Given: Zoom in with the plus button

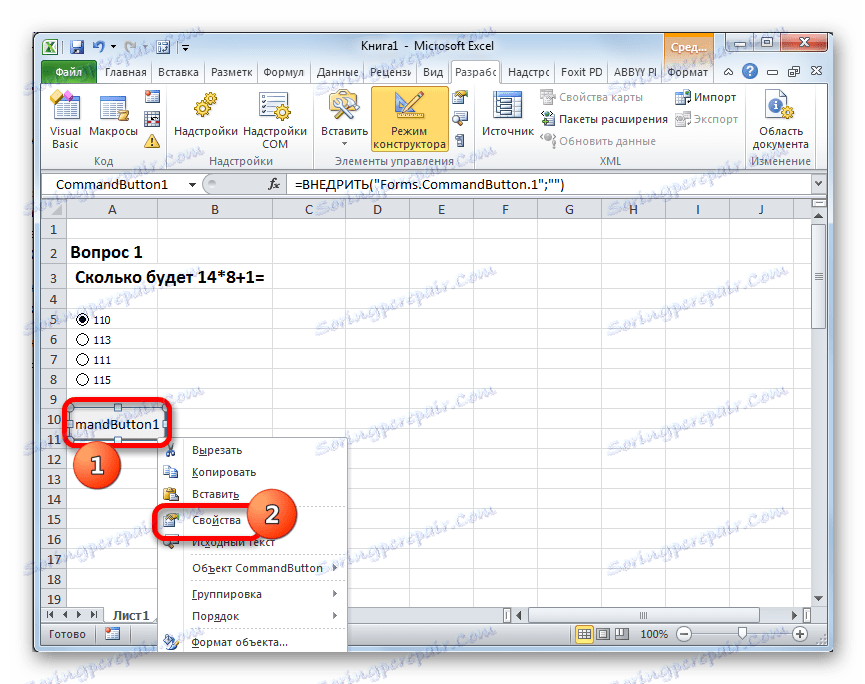Looking at the screenshot, I should click(x=800, y=634).
